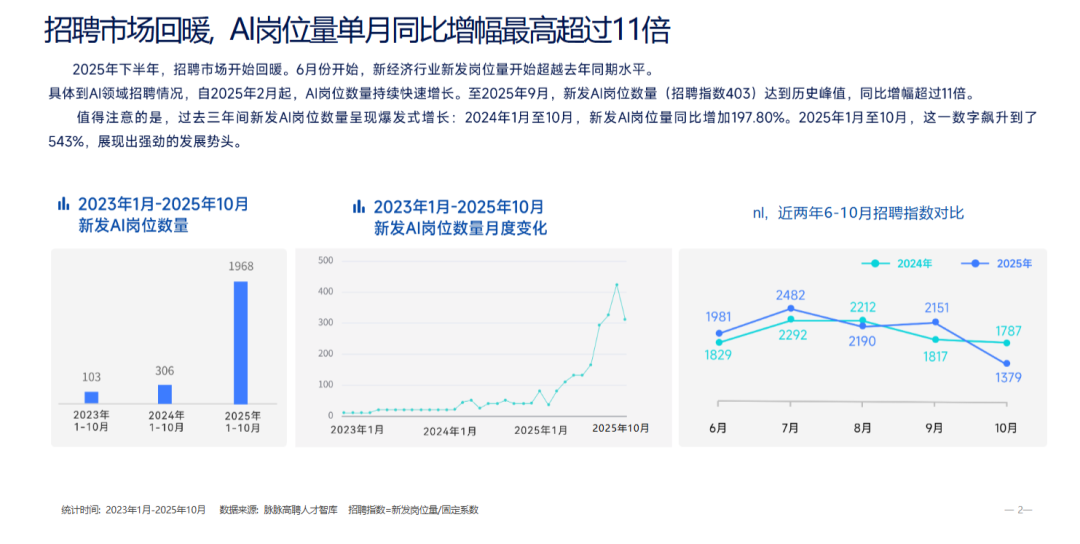Screen dimensions: 1080x544
Task: Click the x-axis label 2024年1月
Action: (450, 432)
